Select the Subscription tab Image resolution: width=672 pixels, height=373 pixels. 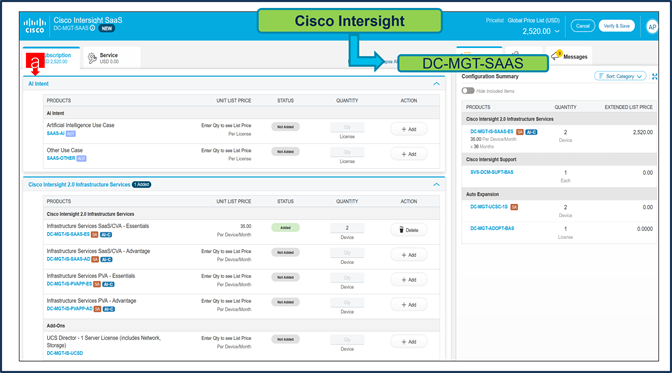coord(51,58)
